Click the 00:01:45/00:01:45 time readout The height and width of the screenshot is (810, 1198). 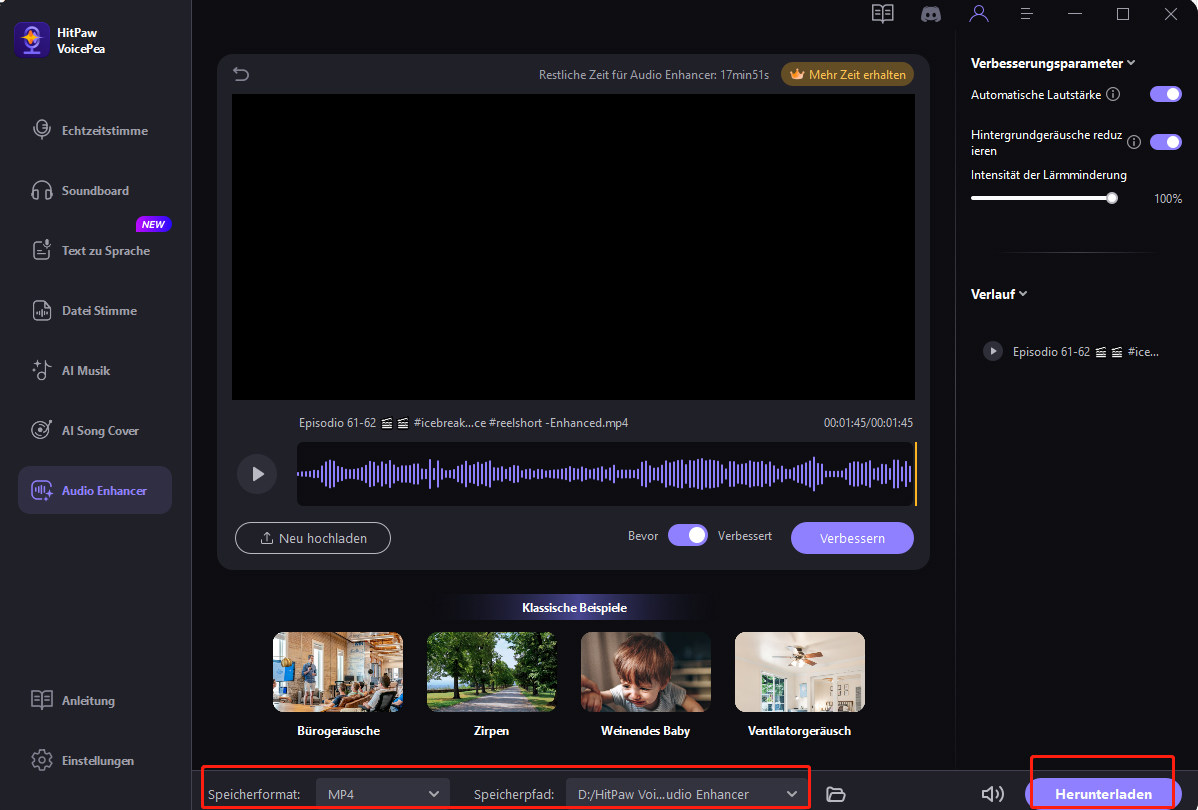point(868,423)
